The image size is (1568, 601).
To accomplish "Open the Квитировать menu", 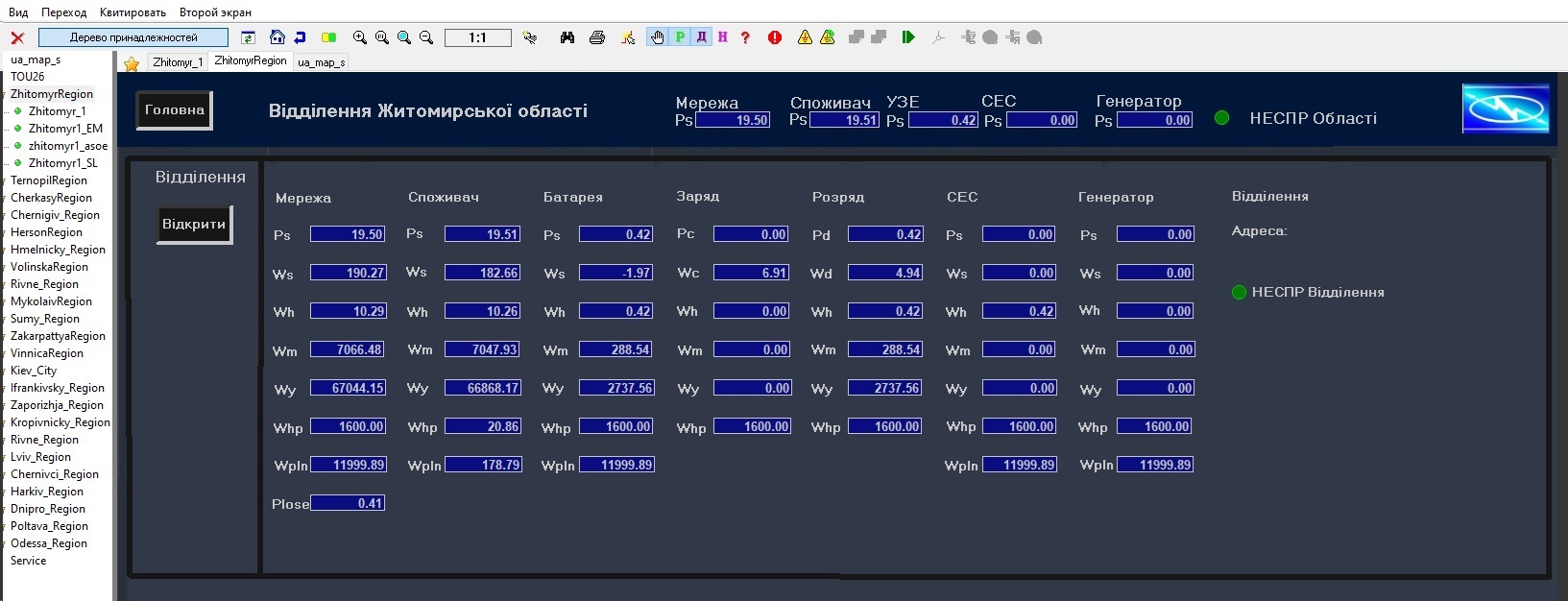I will point(133,12).
